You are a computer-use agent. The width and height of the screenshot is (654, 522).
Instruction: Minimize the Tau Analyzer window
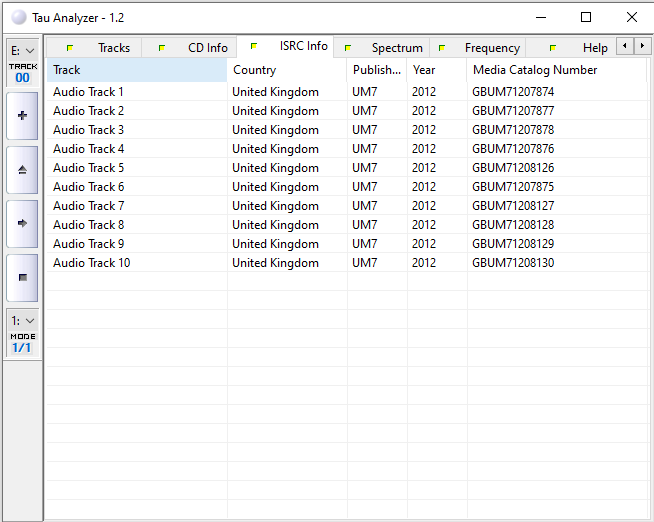541,18
